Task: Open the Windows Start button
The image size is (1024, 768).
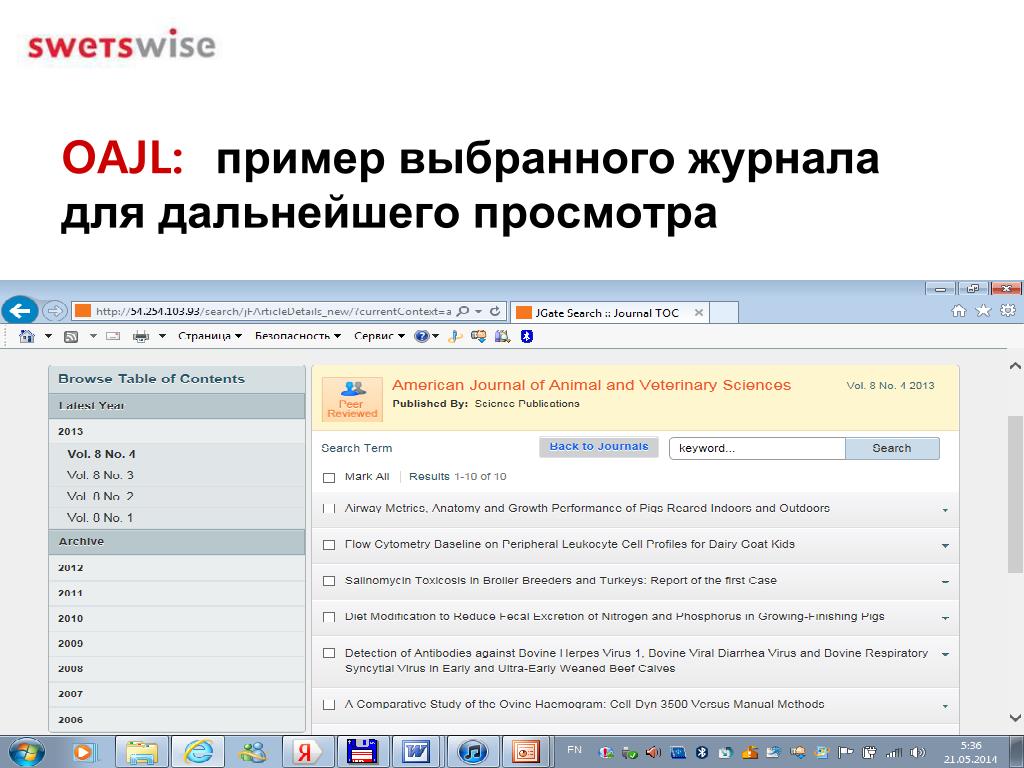Action: click(x=26, y=752)
